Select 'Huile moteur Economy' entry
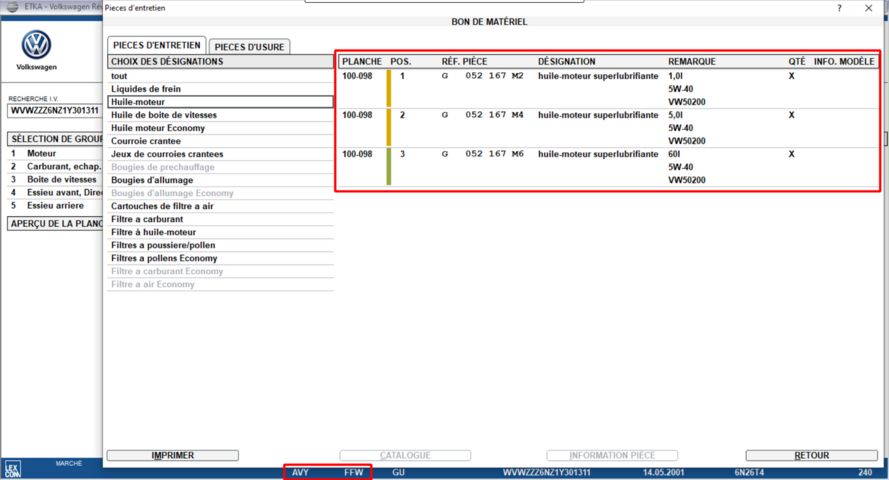The width and height of the screenshot is (889, 480). 221,128
